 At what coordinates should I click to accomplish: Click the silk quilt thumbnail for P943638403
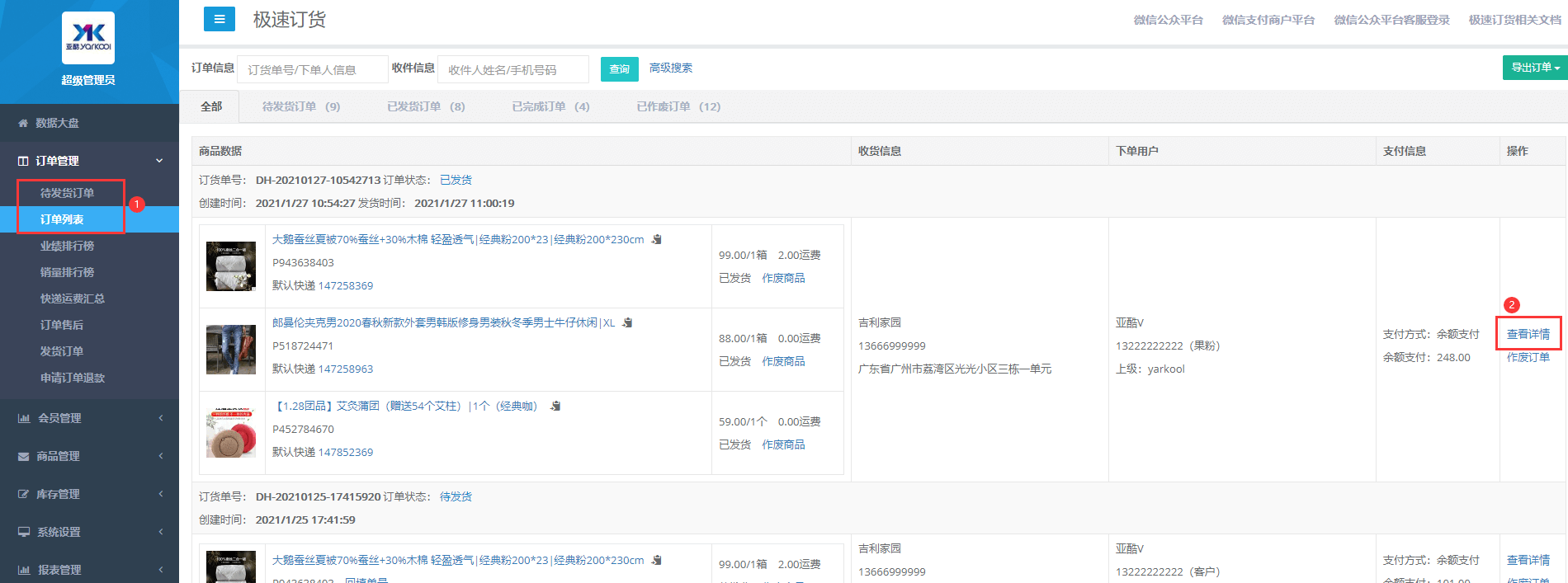(231, 266)
